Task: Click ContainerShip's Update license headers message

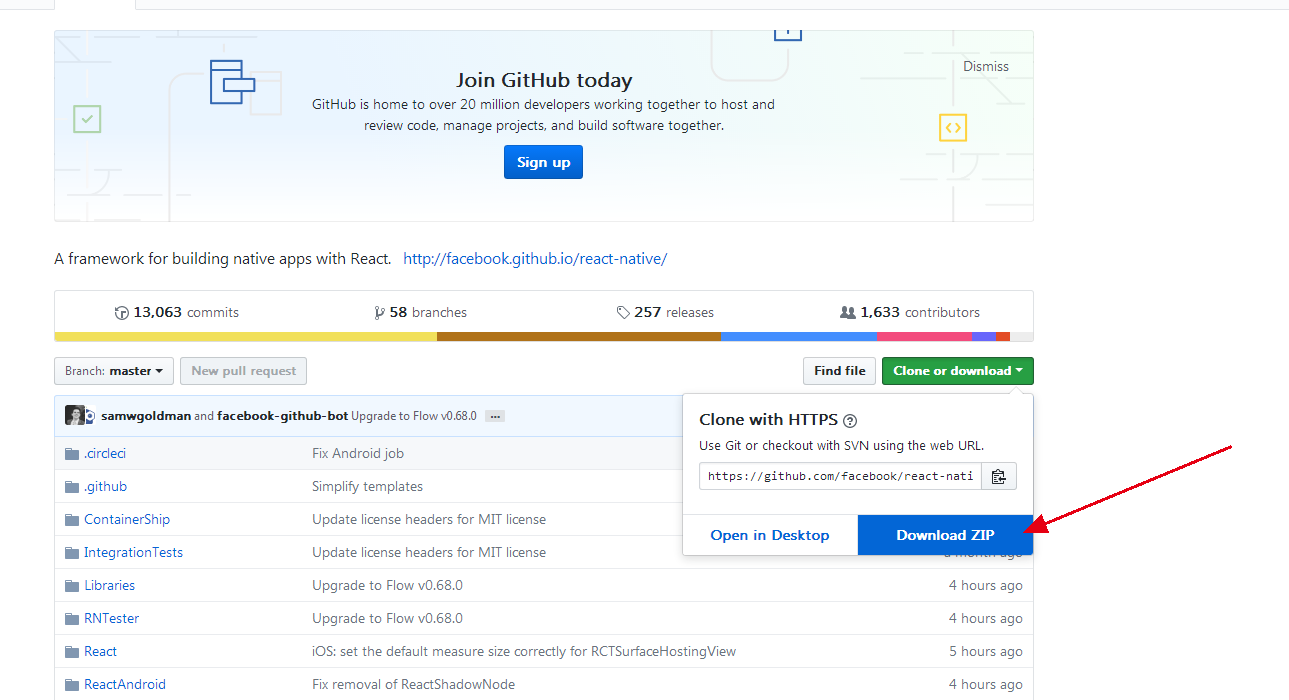Action: 429,519
